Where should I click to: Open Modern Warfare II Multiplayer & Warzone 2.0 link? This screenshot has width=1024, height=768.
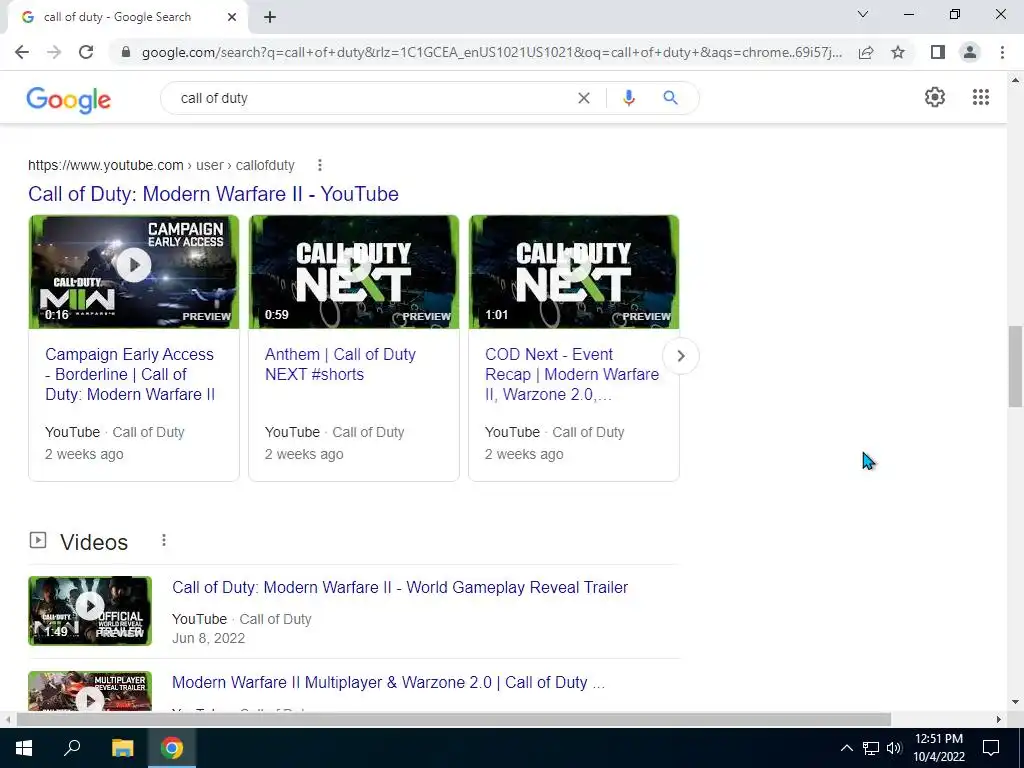[389, 682]
